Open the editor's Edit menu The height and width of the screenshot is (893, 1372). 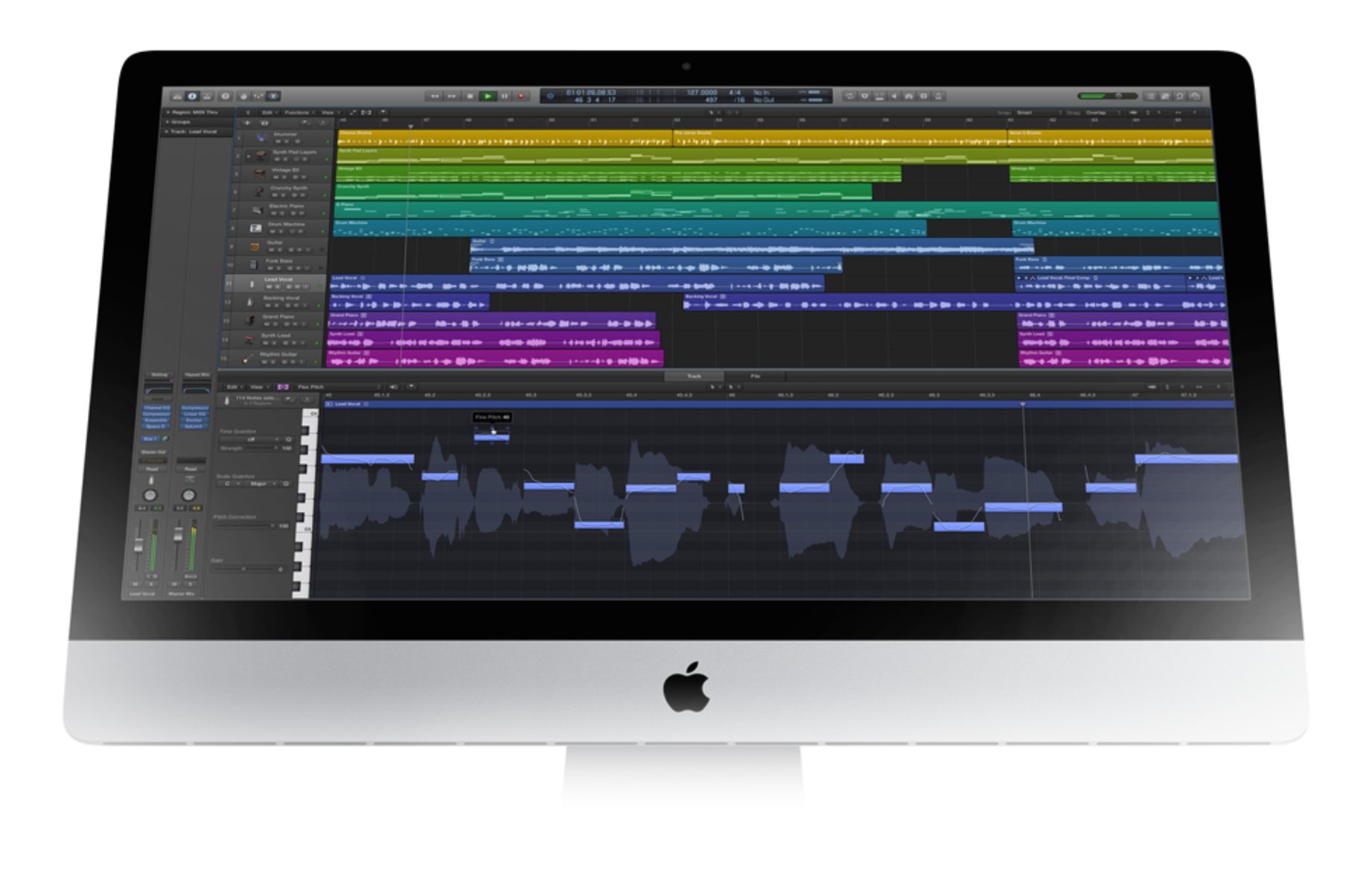233,387
